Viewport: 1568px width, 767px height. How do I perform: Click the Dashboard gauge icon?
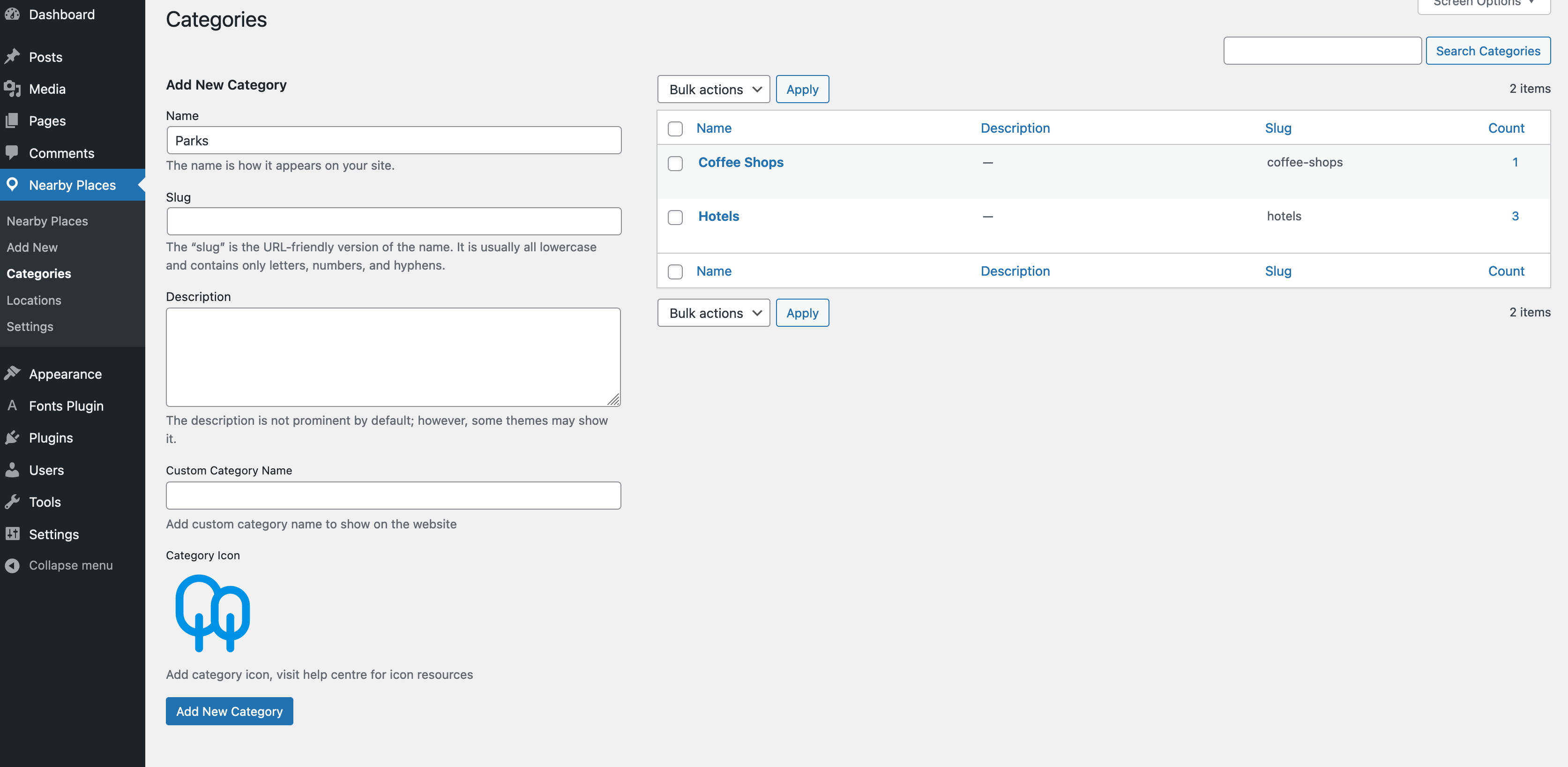click(12, 14)
